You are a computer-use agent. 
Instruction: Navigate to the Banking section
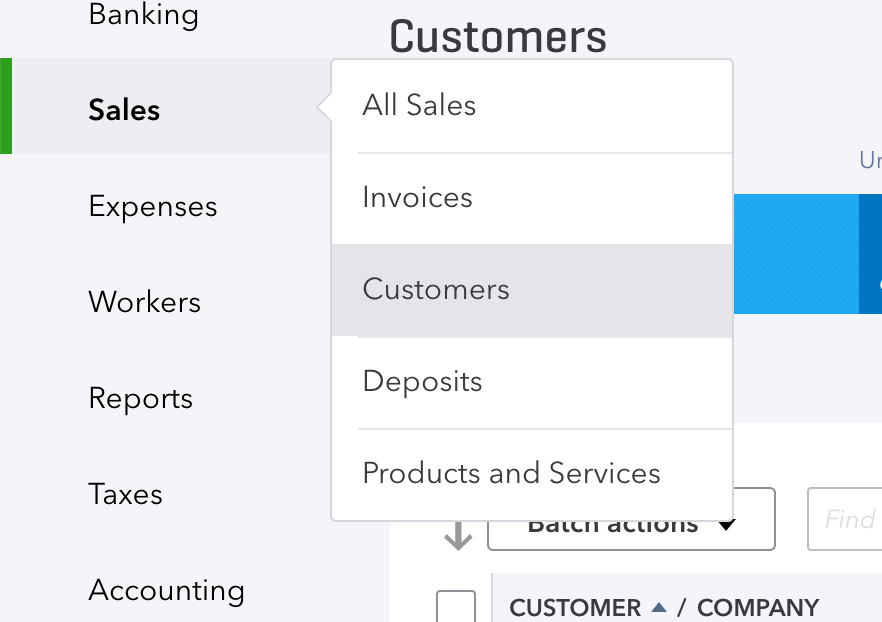(x=143, y=15)
